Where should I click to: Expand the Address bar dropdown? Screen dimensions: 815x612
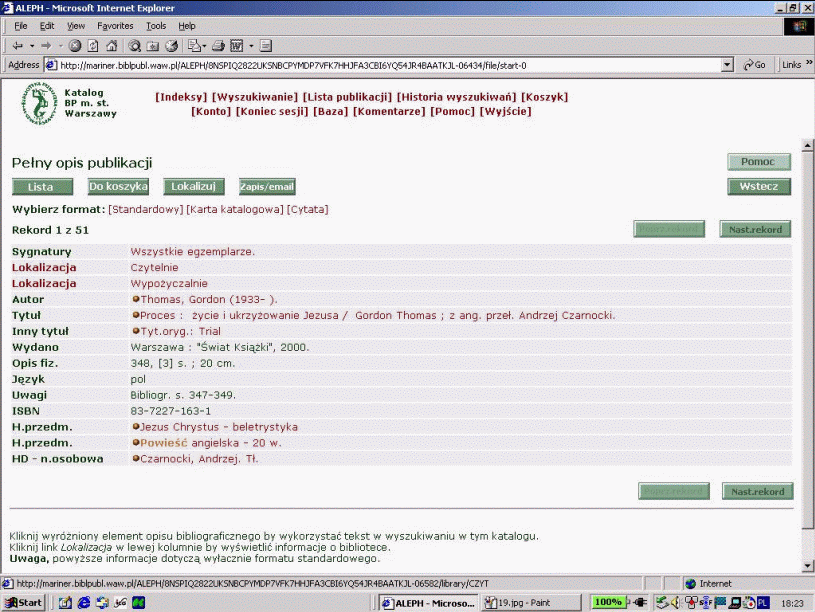click(727, 65)
